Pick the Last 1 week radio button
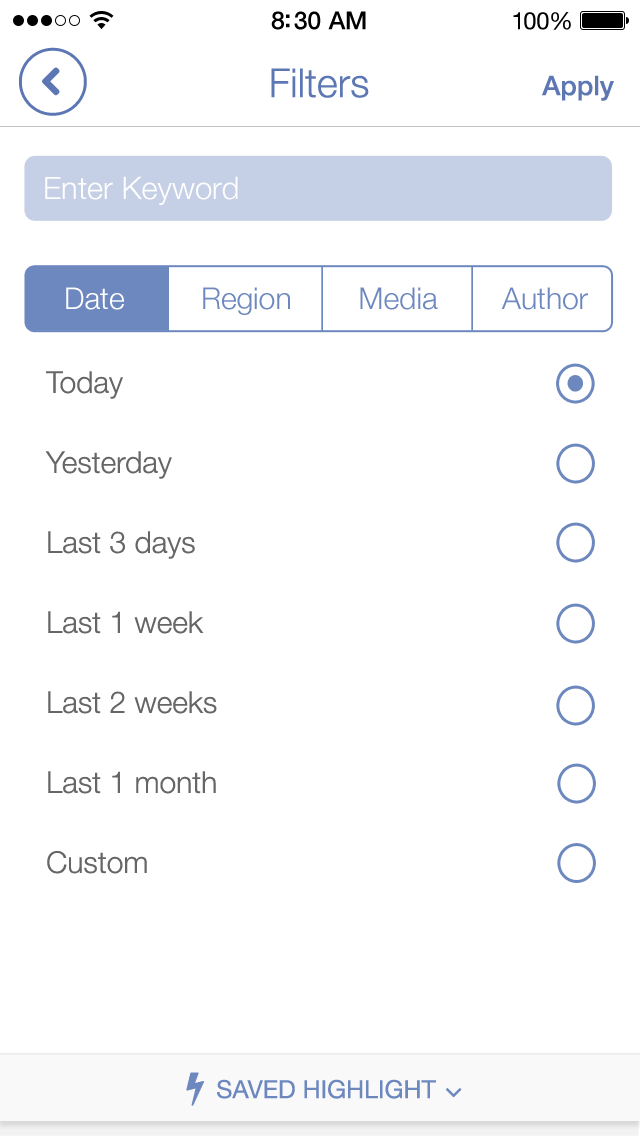 click(575, 624)
